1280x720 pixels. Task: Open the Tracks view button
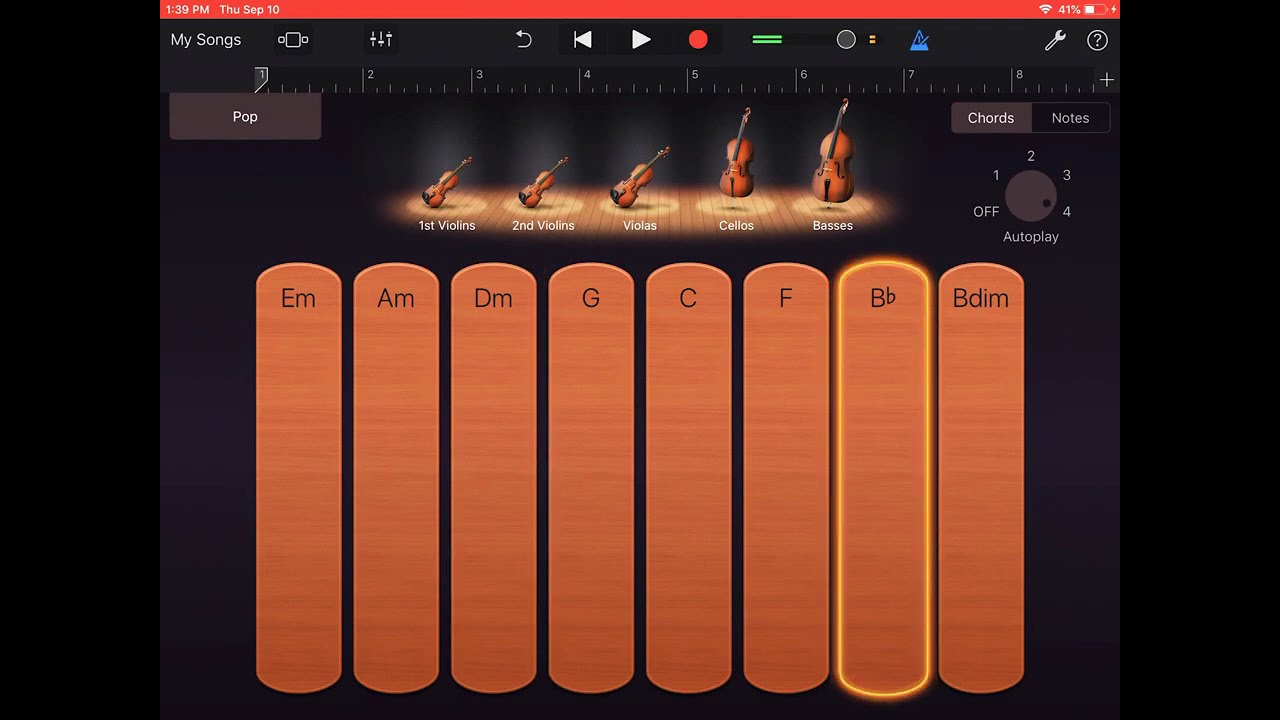293,40
